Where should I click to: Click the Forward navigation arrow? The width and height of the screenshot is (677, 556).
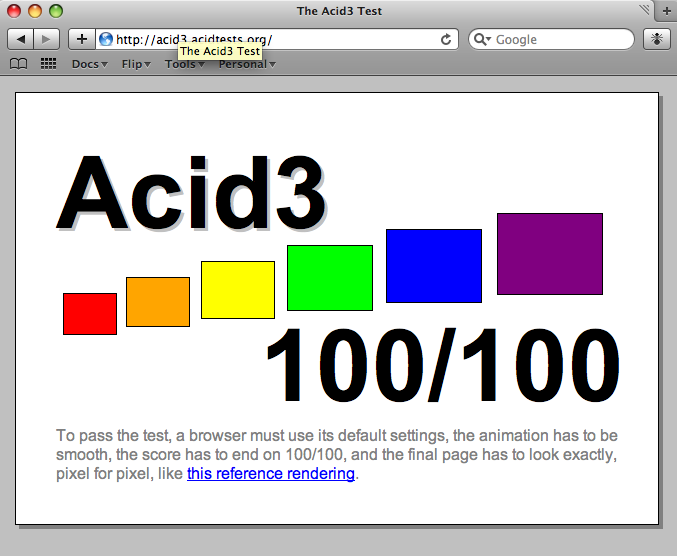[47, 39]
